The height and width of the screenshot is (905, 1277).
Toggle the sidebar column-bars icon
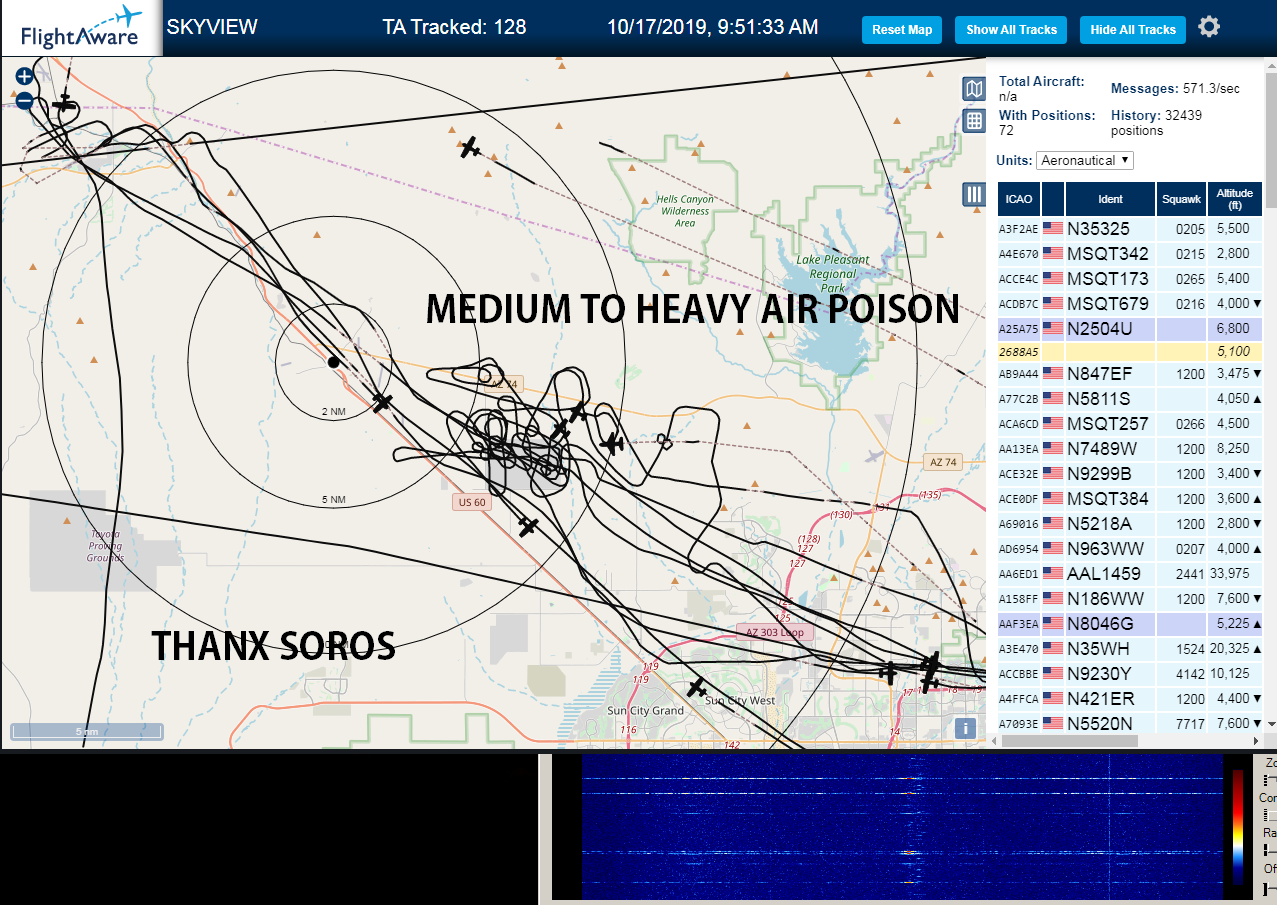[974, 194]
